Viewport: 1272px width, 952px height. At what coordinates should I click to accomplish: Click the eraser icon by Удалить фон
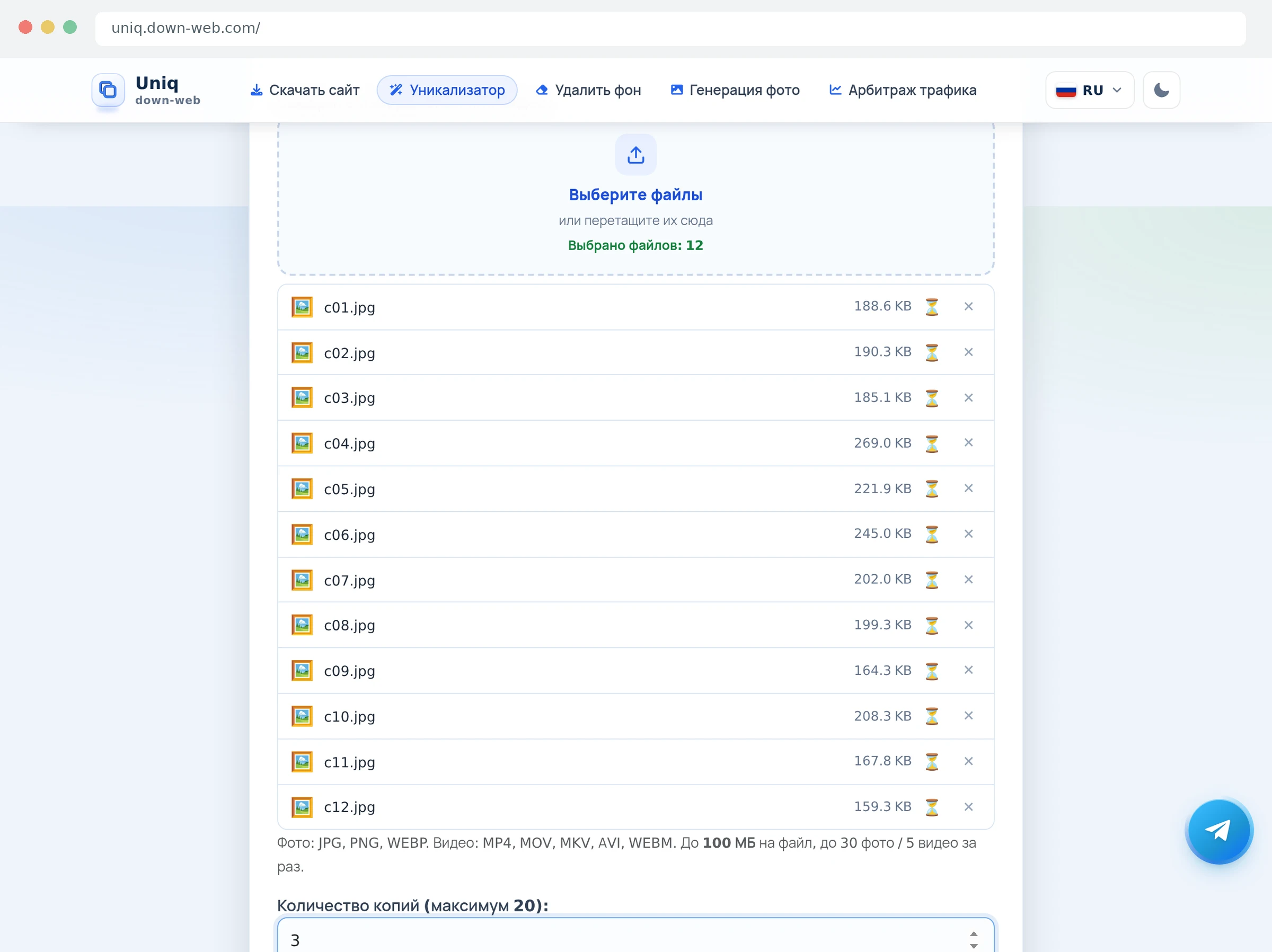click(x=542, y=90)
